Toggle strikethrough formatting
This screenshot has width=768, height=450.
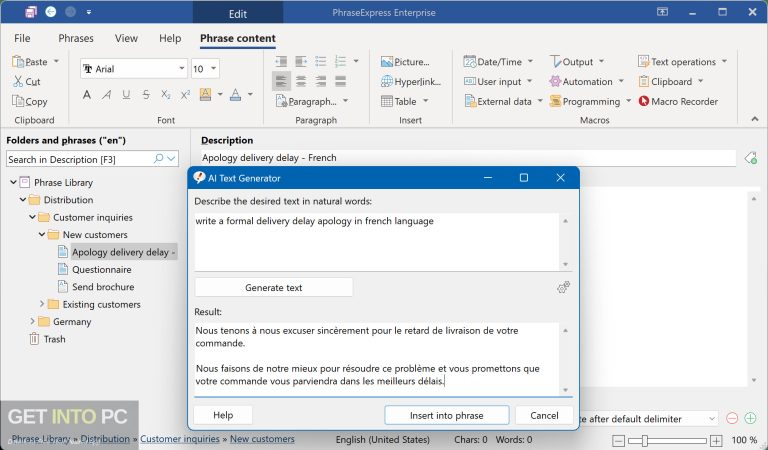pos(146,95)
